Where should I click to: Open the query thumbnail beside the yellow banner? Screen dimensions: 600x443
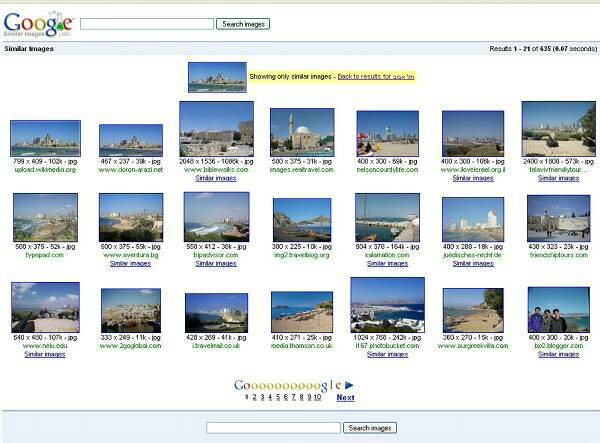coord(217,77)
